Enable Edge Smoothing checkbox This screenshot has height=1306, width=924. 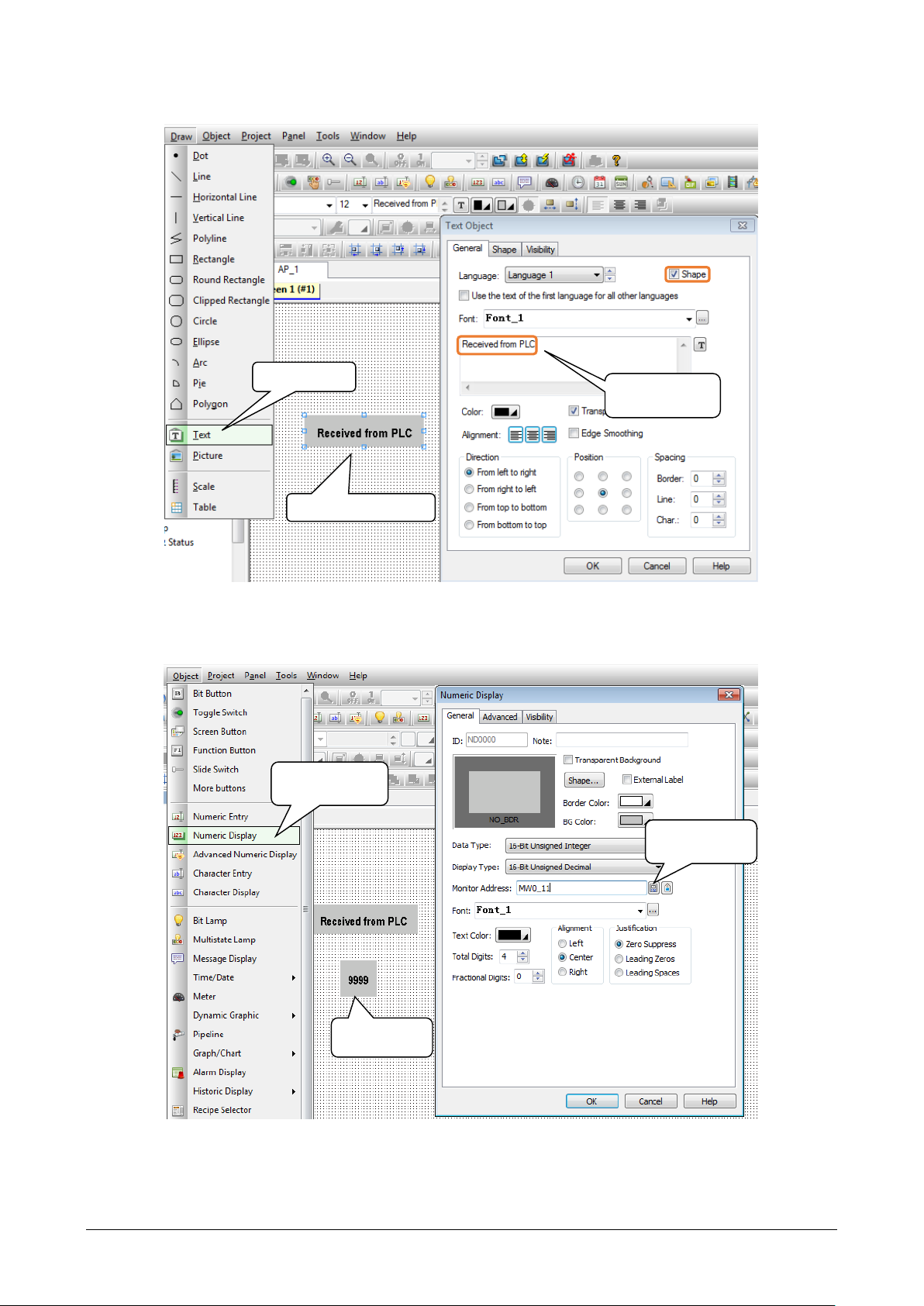pos(574,433)
